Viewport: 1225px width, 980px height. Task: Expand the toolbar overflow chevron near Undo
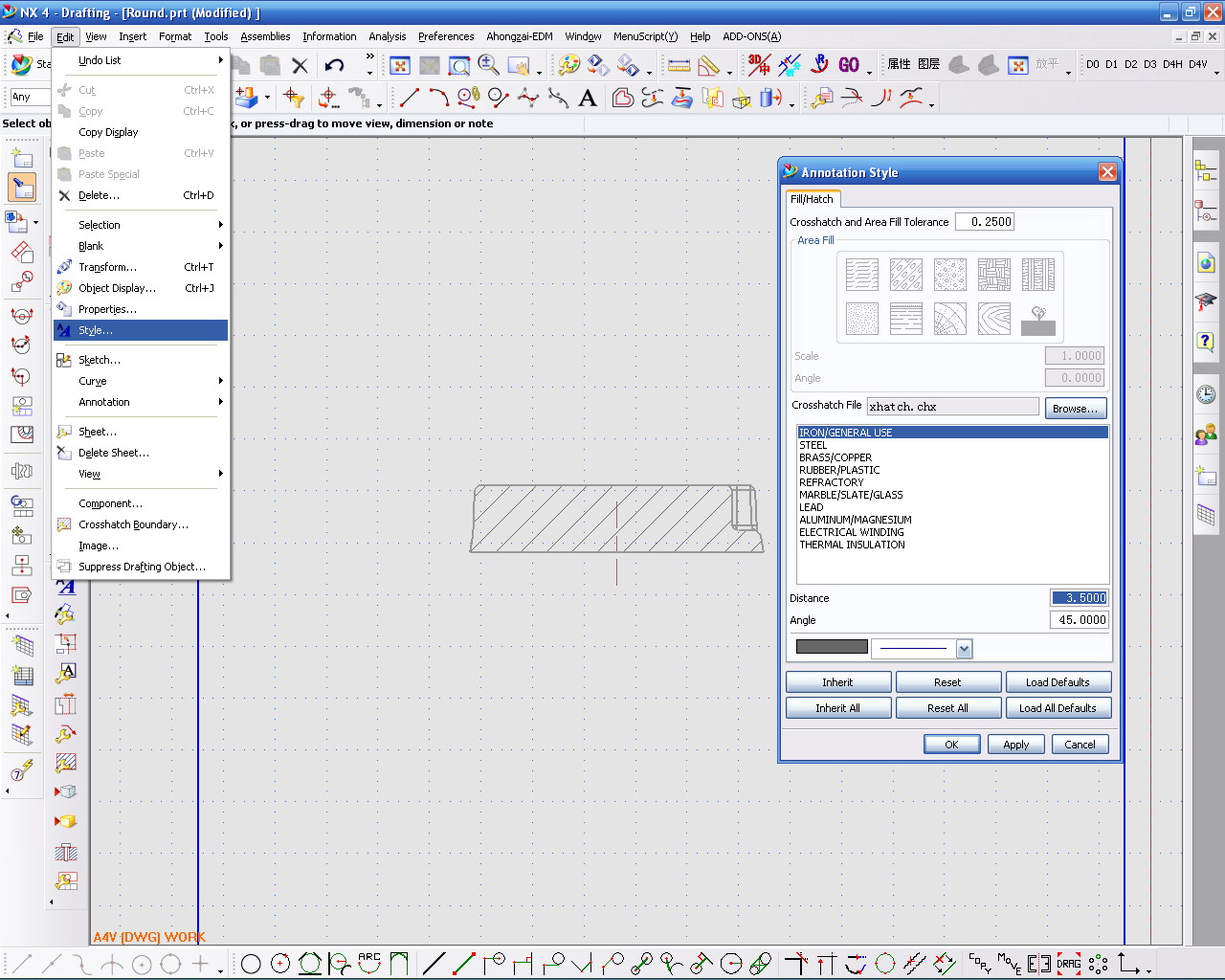(369, 58)
